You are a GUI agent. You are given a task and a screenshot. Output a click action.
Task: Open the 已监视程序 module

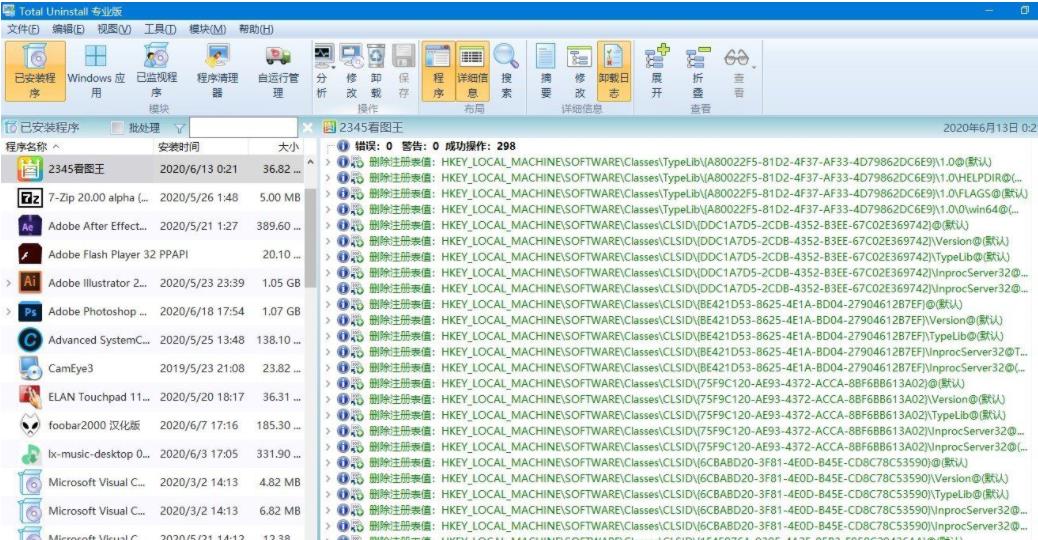point(156,71)
